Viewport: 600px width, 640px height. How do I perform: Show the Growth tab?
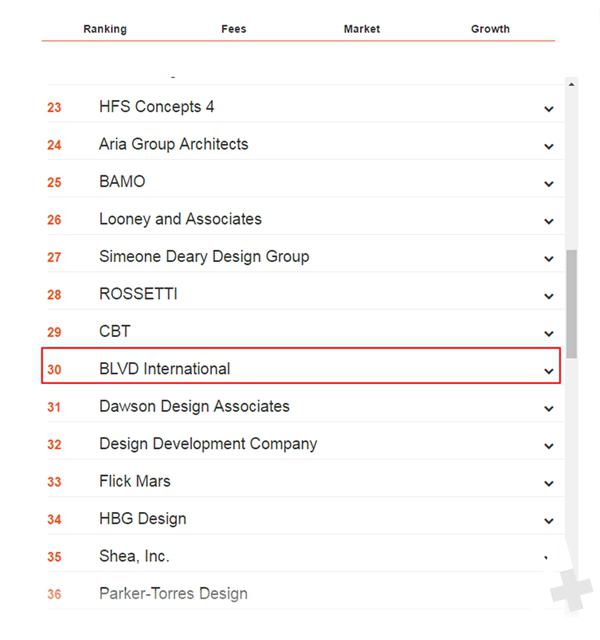(490, 29)
